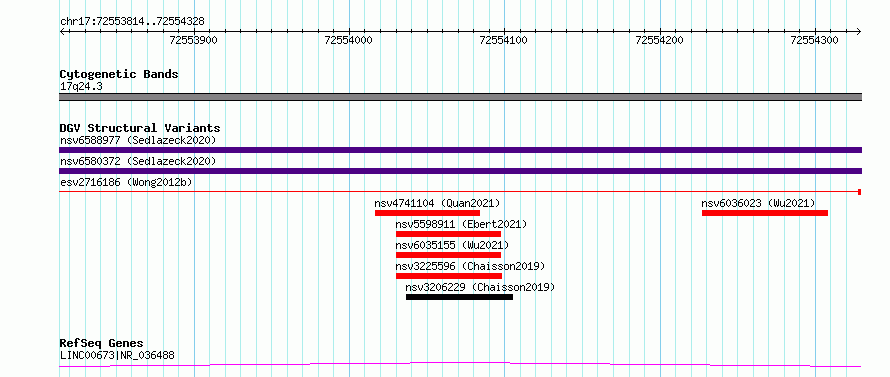Select the nsv6036023 red bar
Viewport: 890px width, 377px height.
(765, 213)
